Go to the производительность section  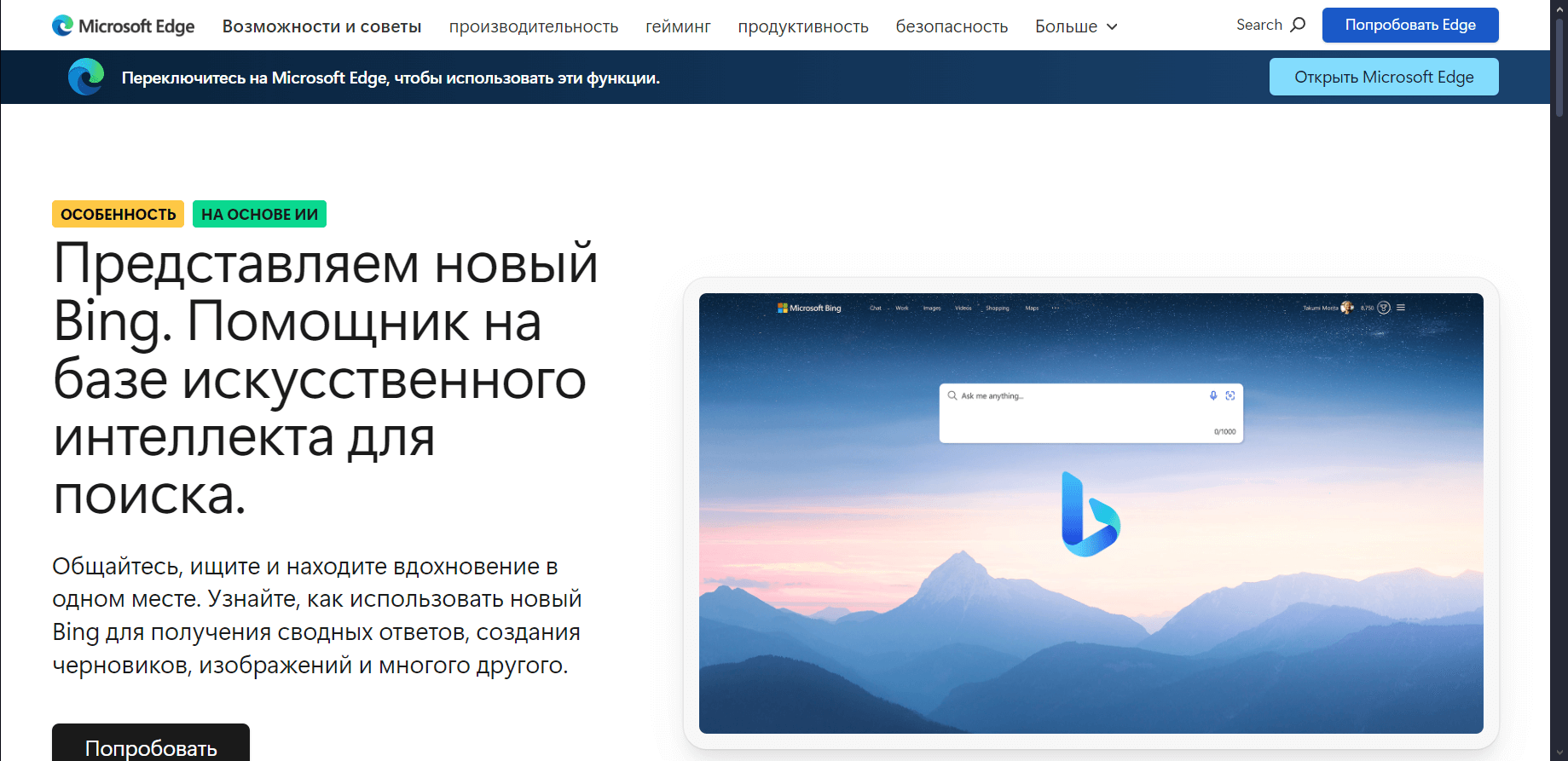(534, 26)
